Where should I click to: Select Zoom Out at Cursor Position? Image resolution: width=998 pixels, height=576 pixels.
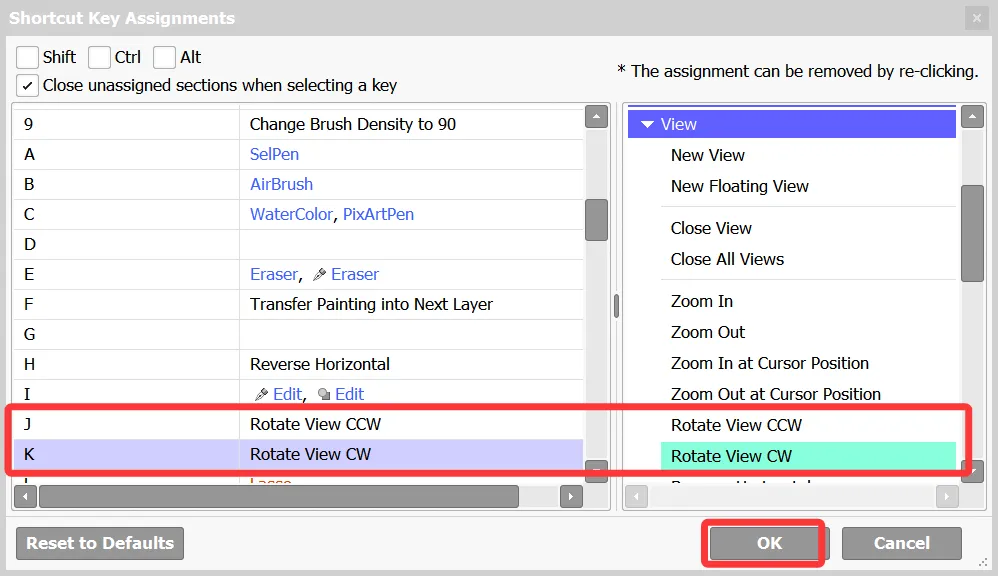click(x=775, y=395)
